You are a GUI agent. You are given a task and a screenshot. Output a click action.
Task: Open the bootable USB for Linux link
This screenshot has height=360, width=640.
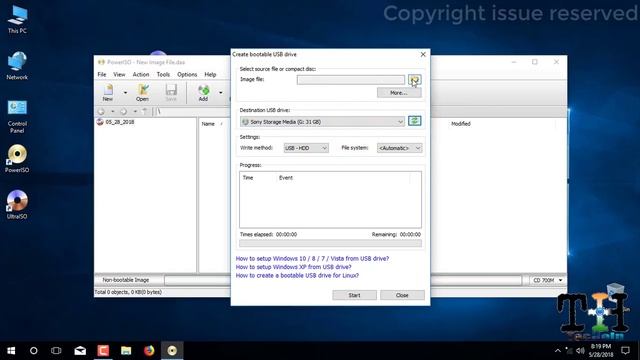(297, 276)
